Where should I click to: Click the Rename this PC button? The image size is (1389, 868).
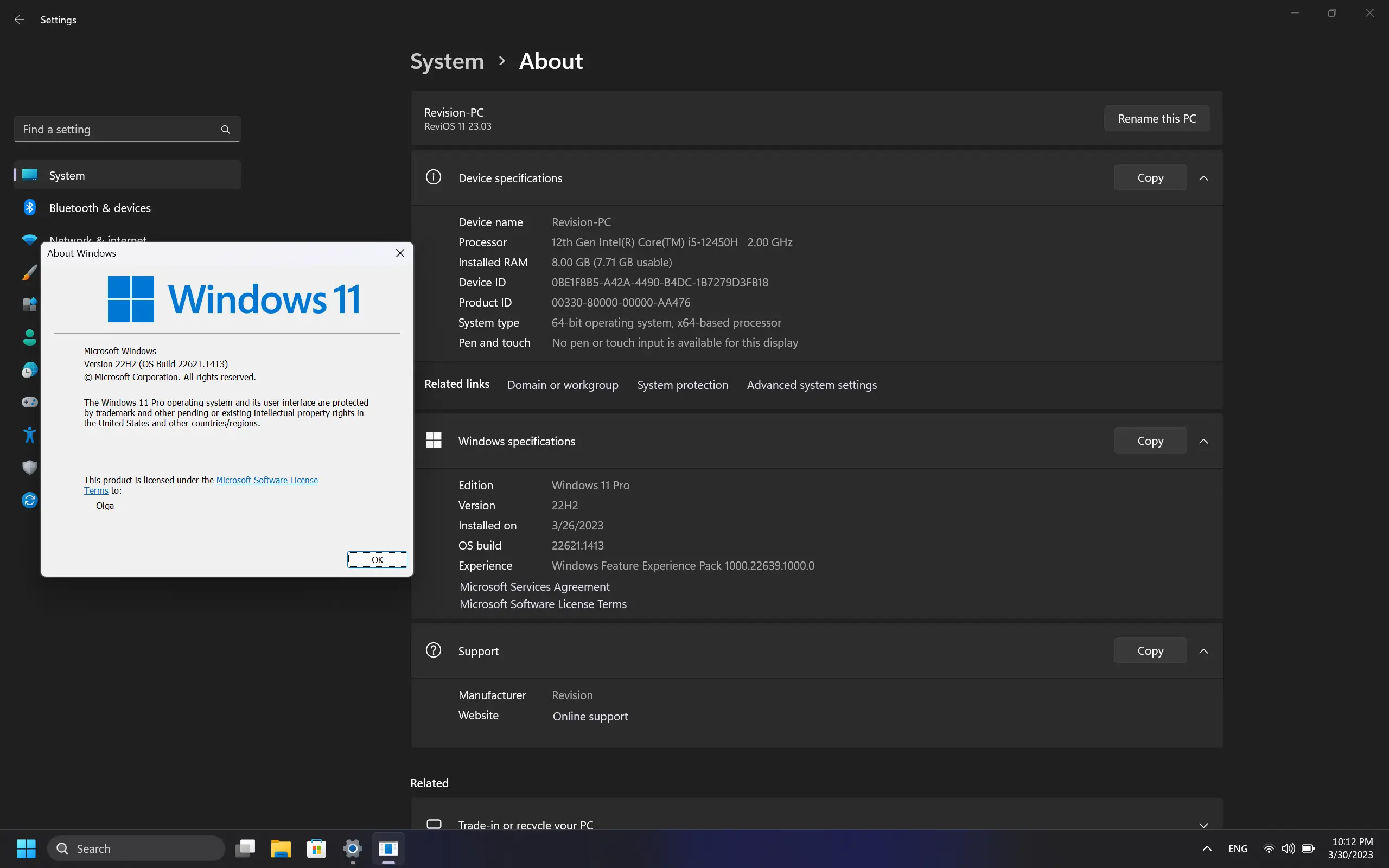pos(1157,119)
